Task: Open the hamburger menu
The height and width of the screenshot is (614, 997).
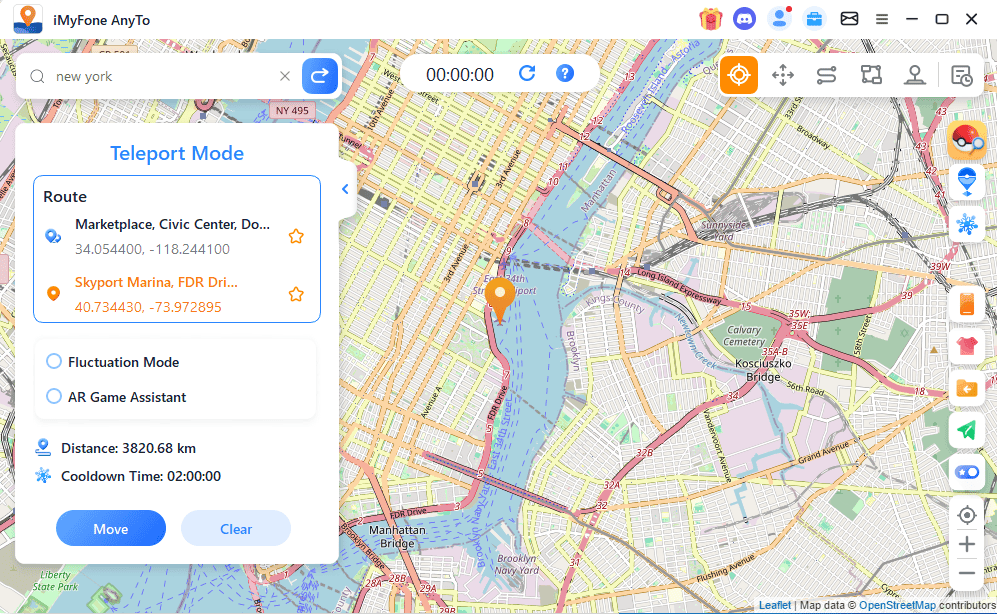Action: point(882,20)
